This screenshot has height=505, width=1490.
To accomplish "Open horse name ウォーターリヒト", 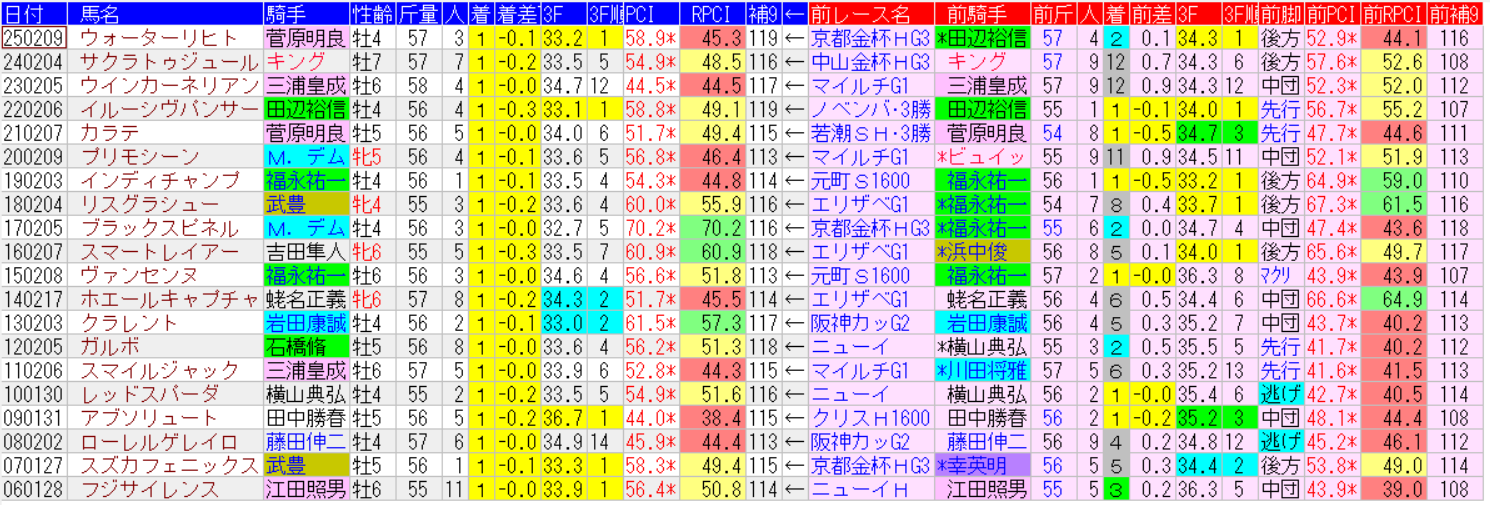I will pos(160,38).
